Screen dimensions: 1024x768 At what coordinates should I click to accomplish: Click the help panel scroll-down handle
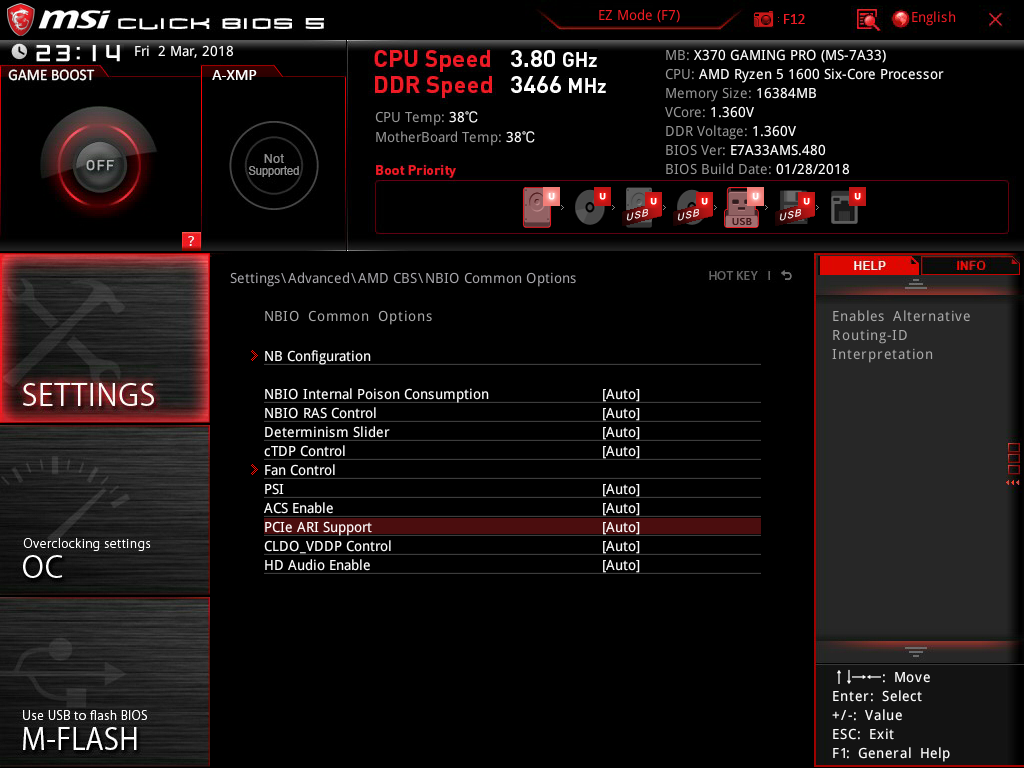pos(915,651)
